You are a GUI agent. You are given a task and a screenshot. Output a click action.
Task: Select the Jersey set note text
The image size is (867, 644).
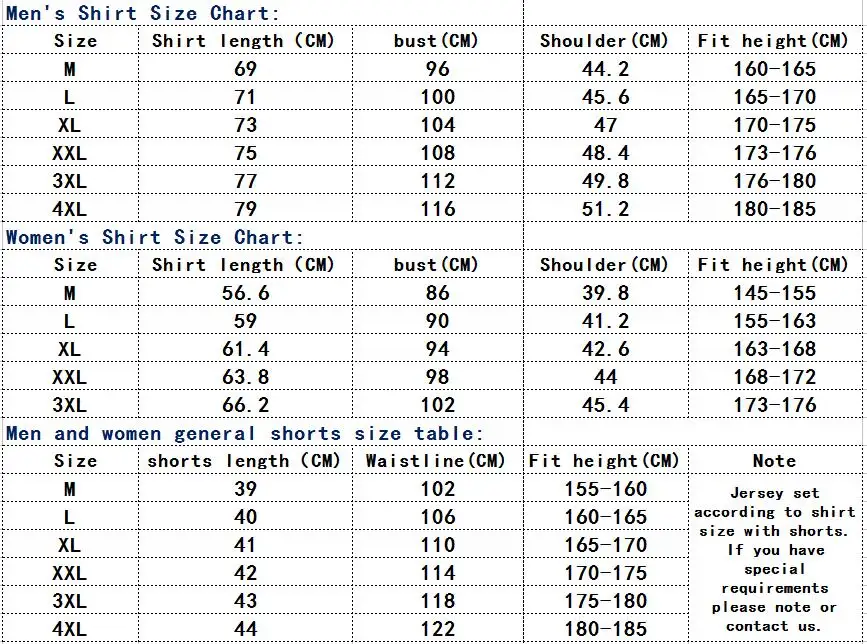(x=775, y=559)
